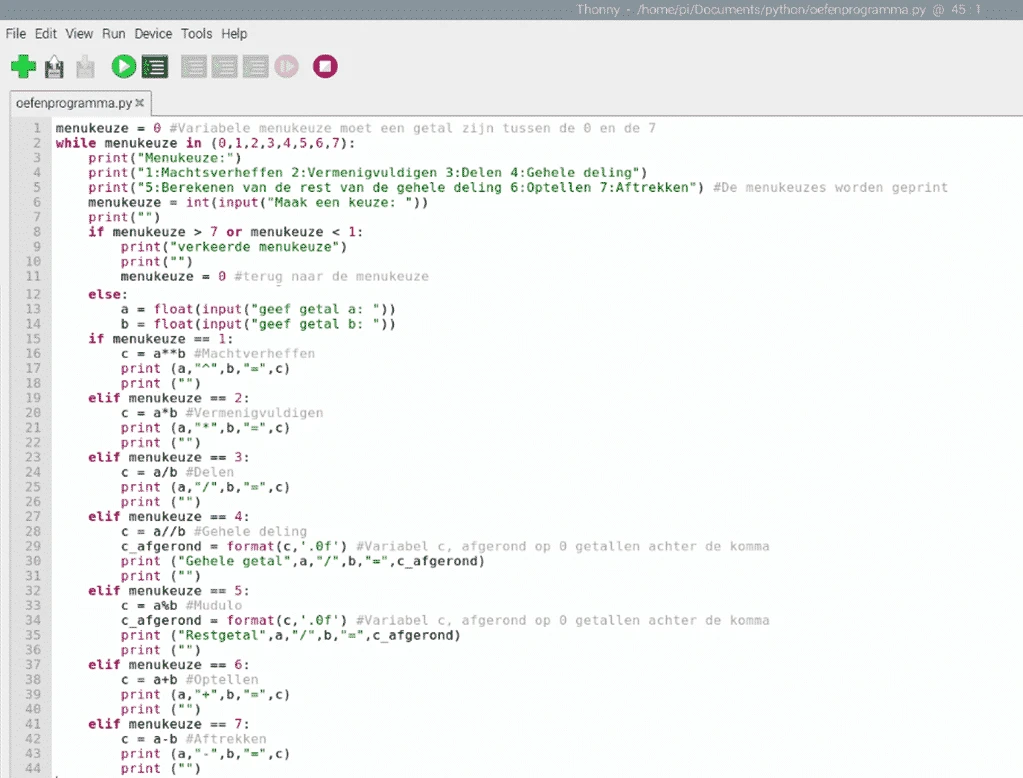This screenshot has width=1023, height=778.
Task: Open the File menu
Action: (15, 33)
